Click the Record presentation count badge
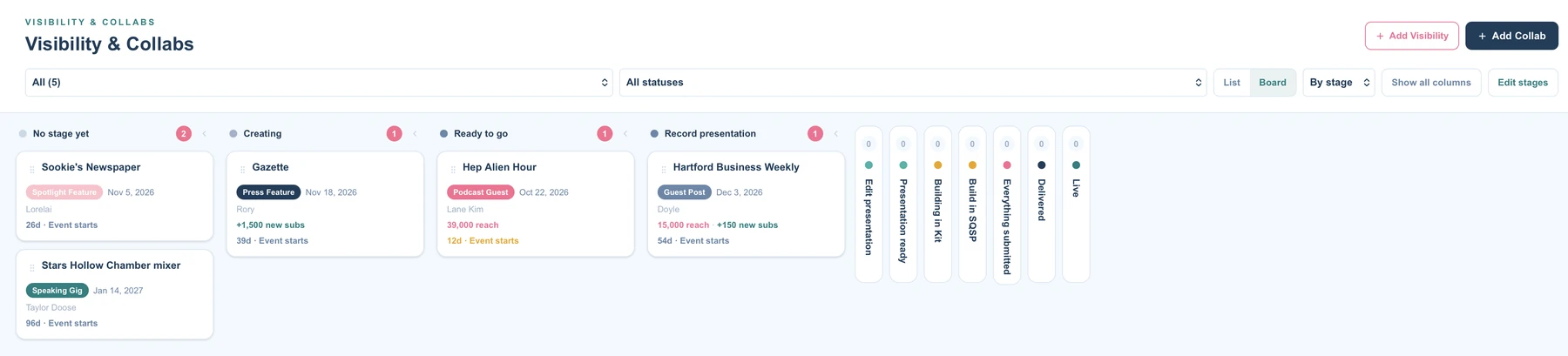Viewport: 1568px width, 356px height. (x=815, y=134)
